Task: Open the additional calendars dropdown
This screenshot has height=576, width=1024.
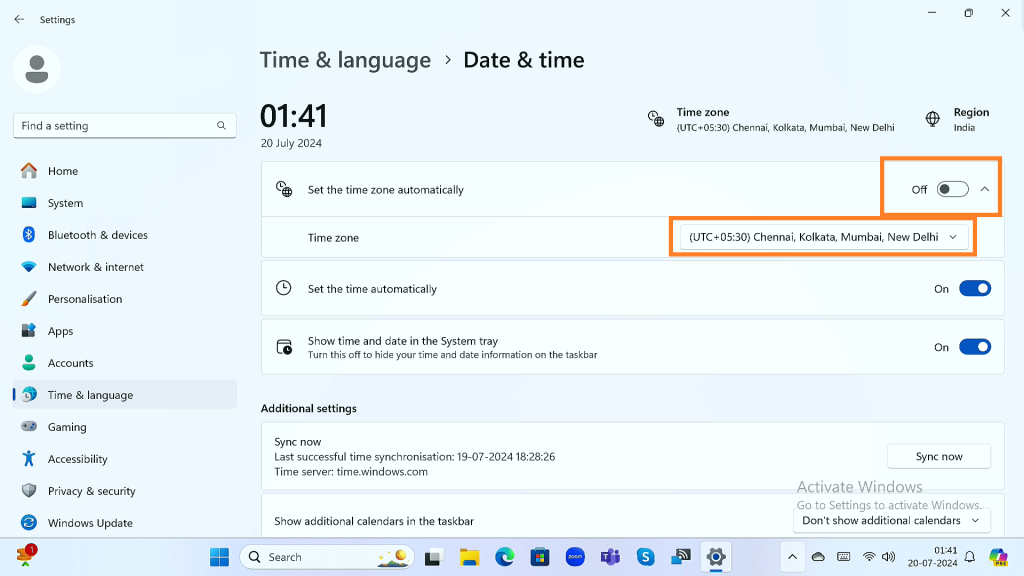Action: (x=892, y=520)
